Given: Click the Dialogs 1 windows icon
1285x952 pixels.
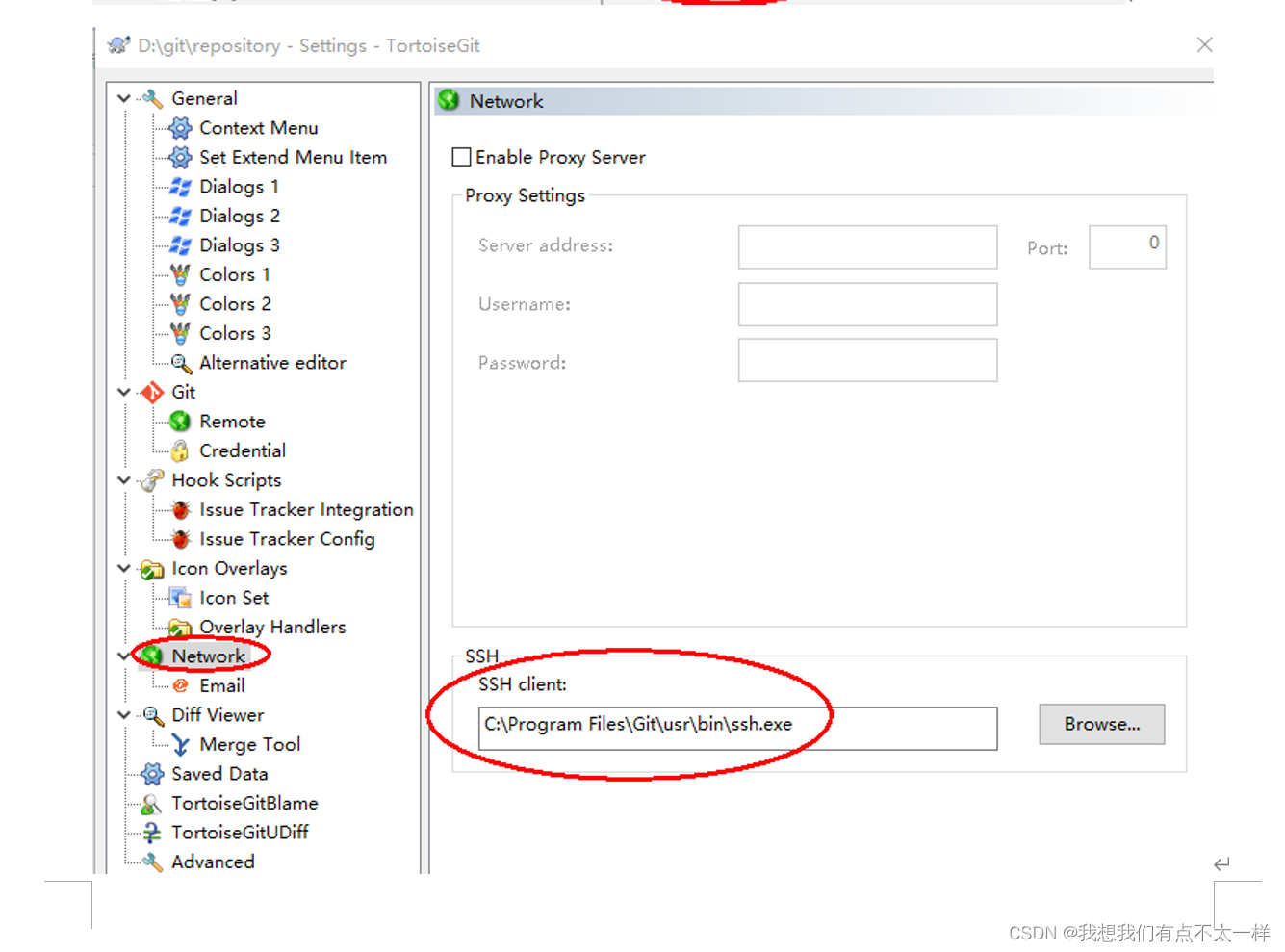Looking at the screenshot, I should point(180,187).
